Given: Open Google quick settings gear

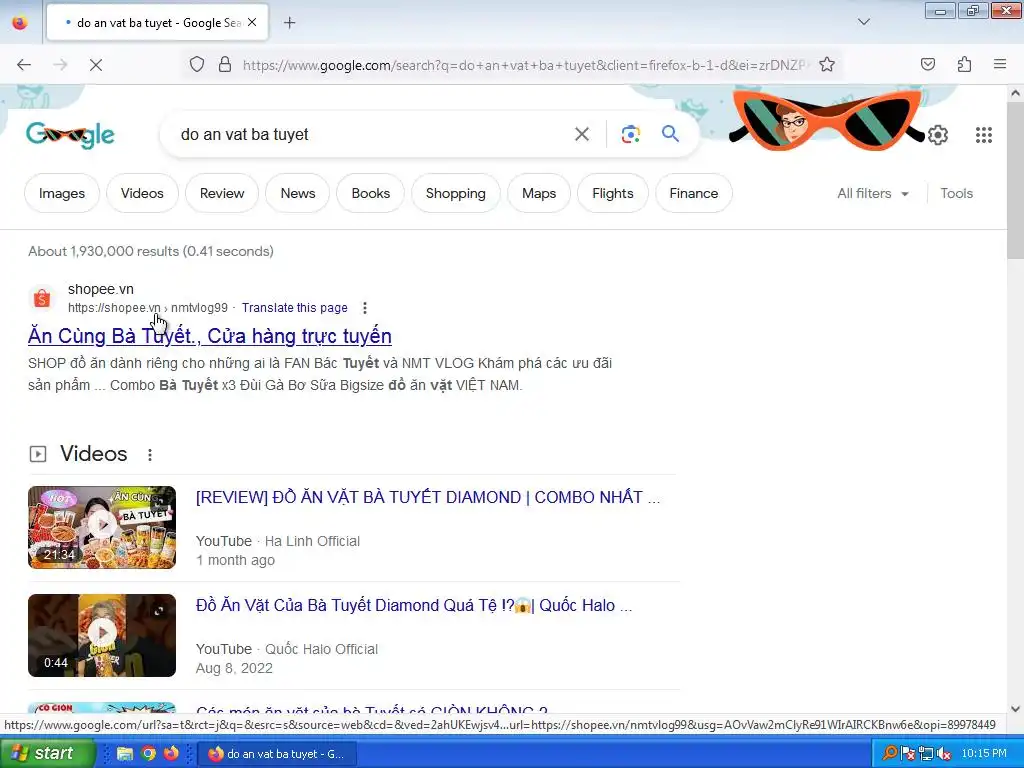Looking at the screenshot, I should click(x=938, y=135).
